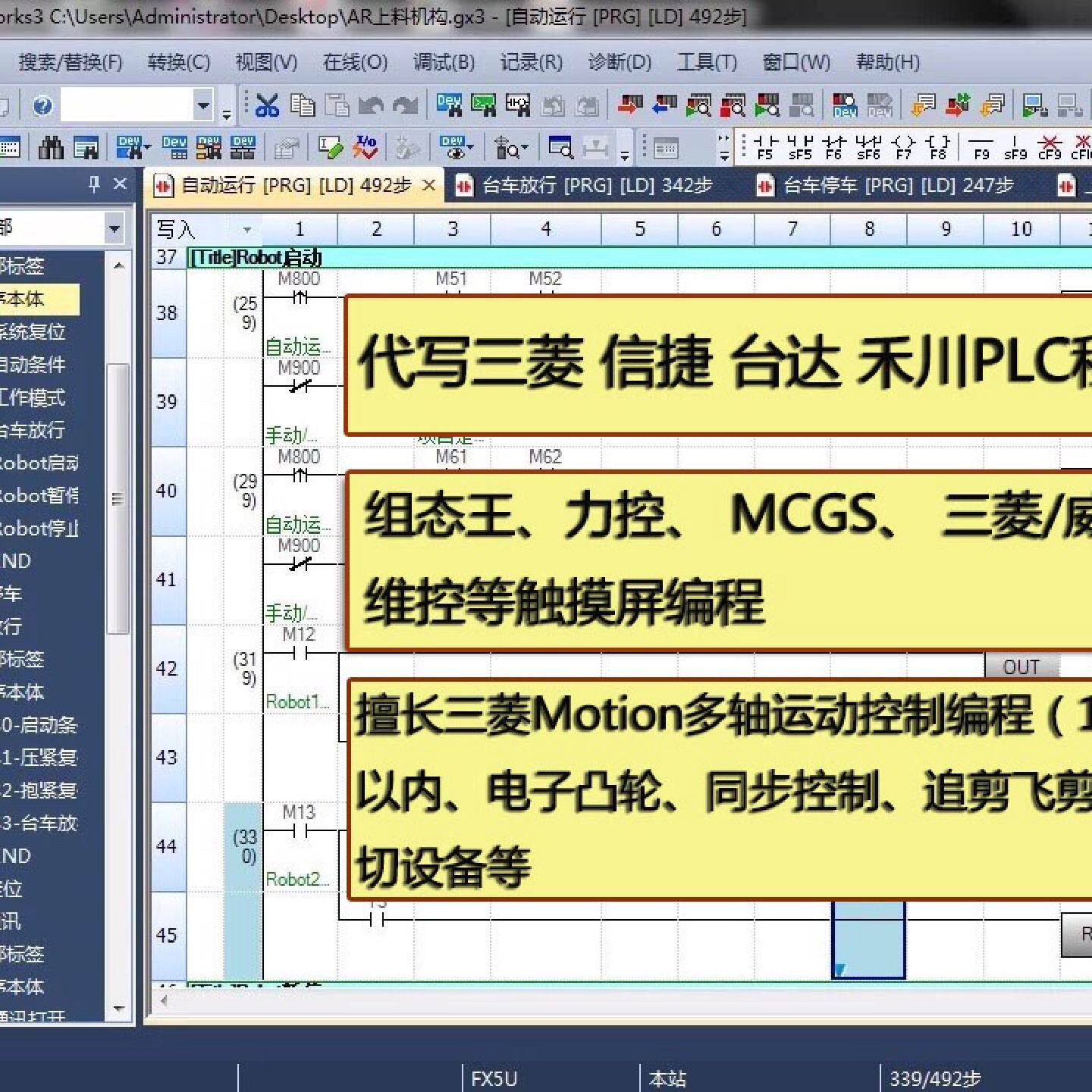Open Find Instruction tool icon

pyautogui.click(x=483, y=105)
